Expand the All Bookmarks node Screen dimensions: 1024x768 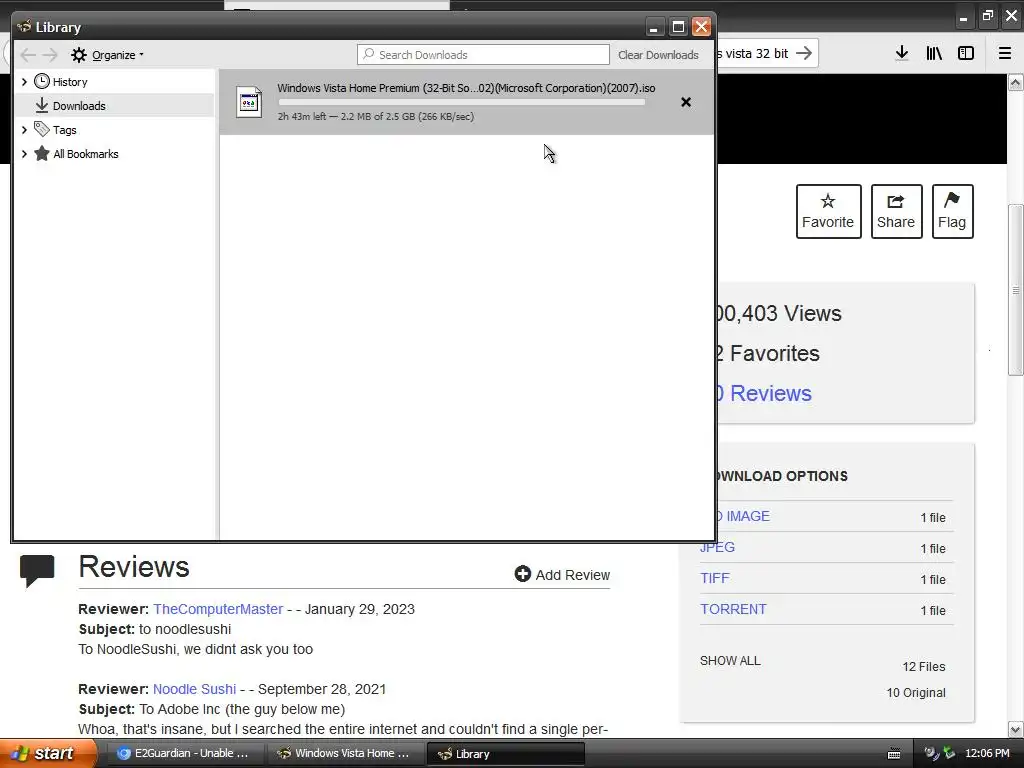click(24, 154)
